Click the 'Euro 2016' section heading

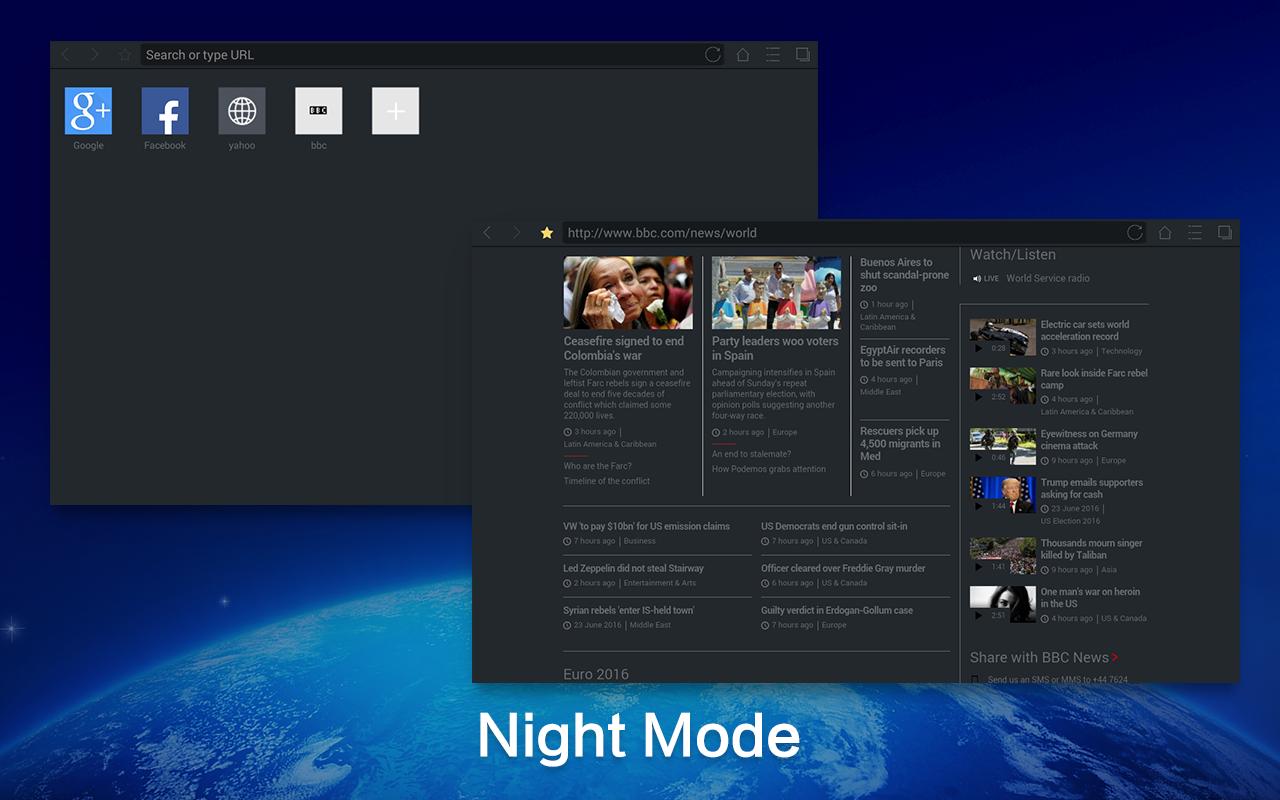pyautogui.click(x=596, y=674)
